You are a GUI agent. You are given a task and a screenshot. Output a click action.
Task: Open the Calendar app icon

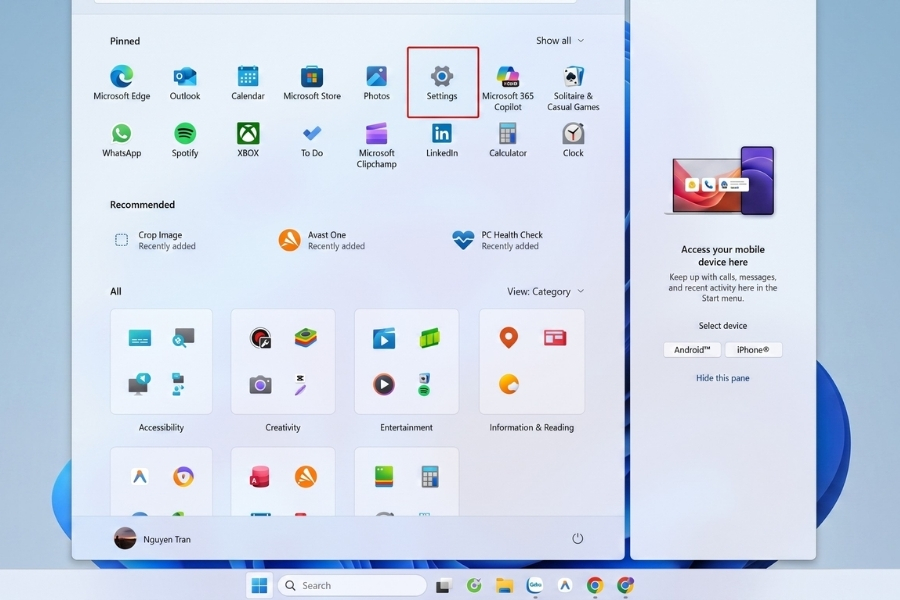click(248, 83)
